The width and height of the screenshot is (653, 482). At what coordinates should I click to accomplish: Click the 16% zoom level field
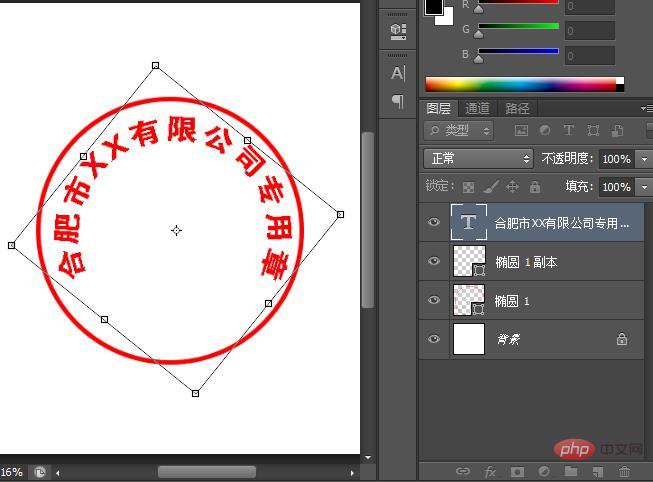[12, 472]
